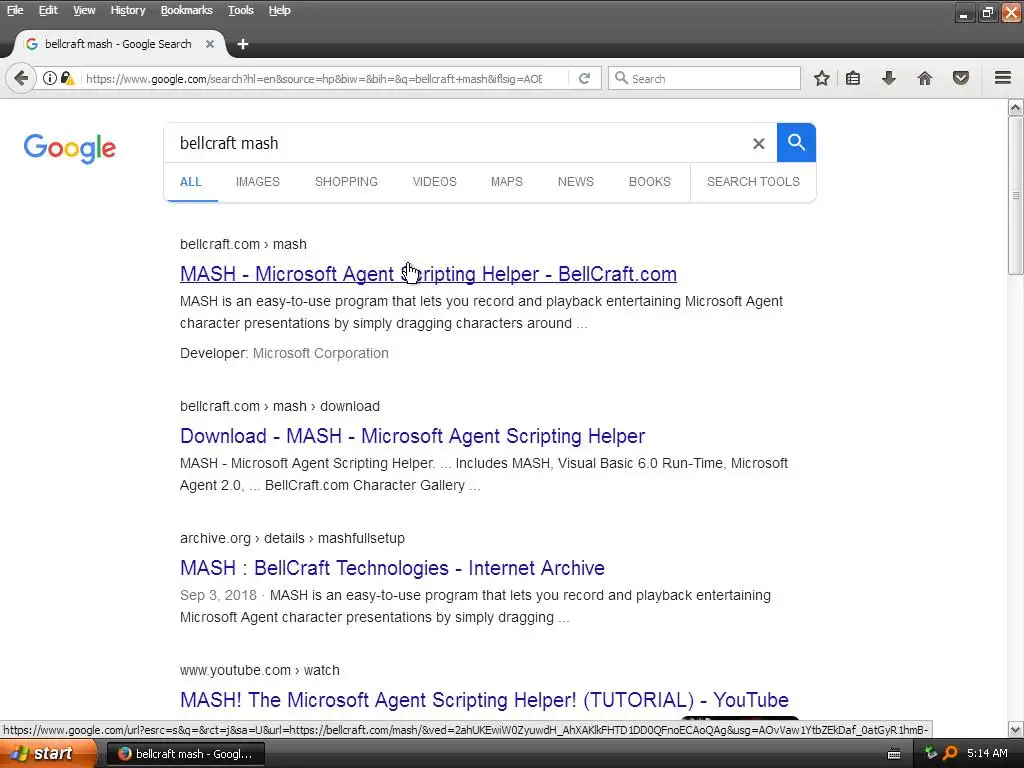
Task: Click the Google logo
Action: [70, 148]
